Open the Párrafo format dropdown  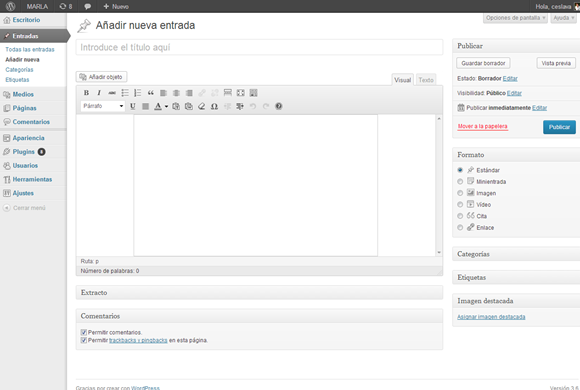coord(102,106)
